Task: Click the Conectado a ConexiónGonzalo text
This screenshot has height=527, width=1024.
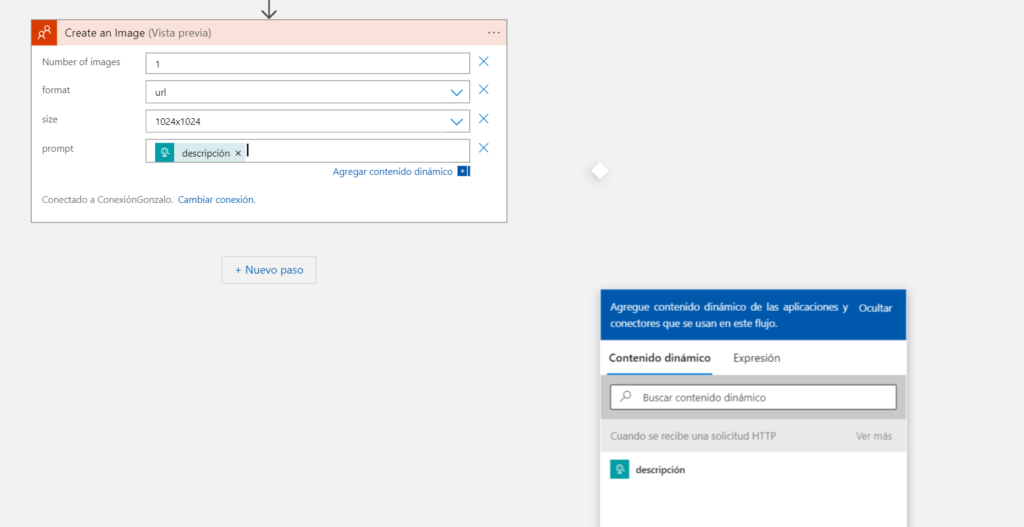Action: (108, 200)
